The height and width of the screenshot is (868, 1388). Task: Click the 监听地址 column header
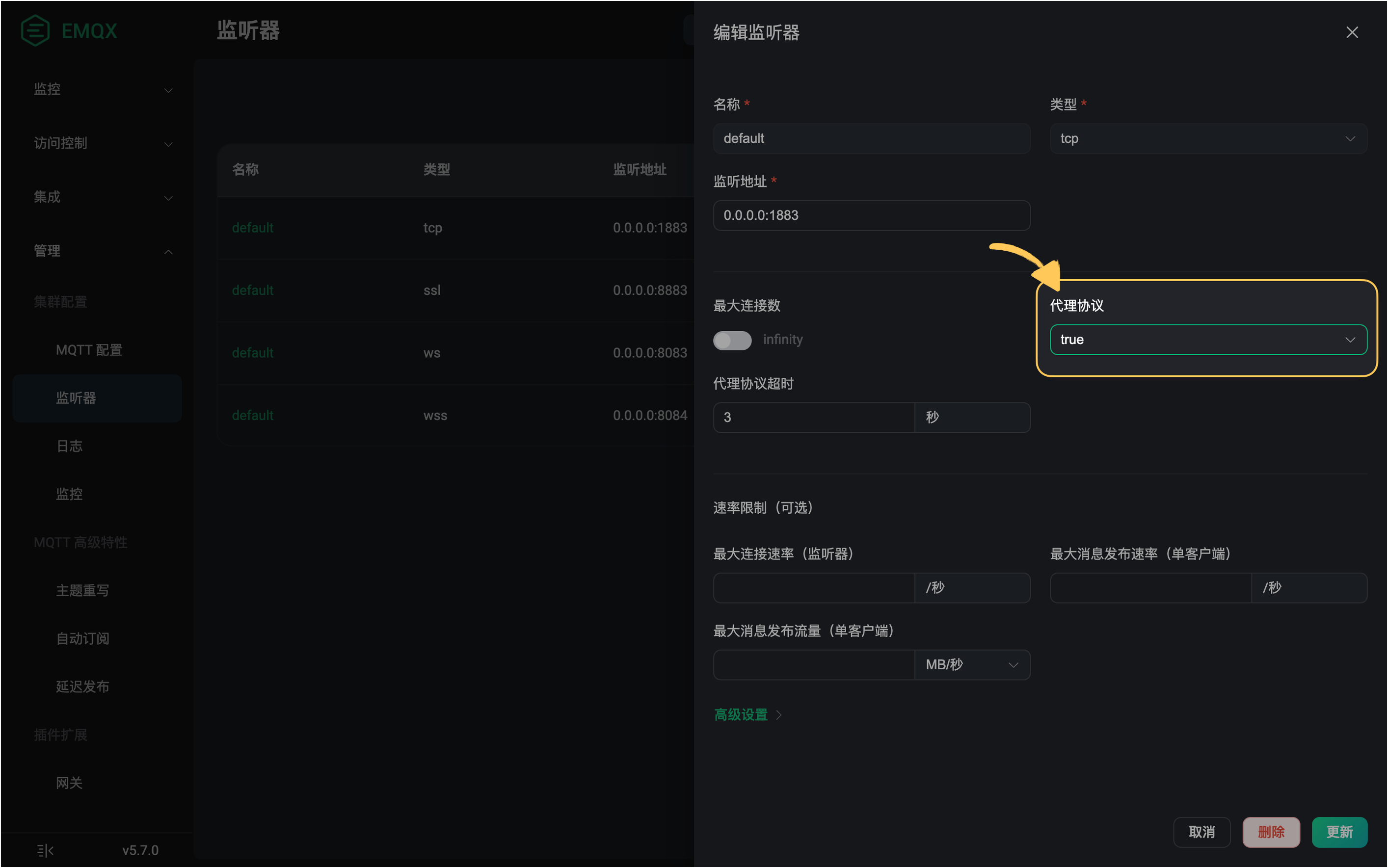[x=639, y=170]
